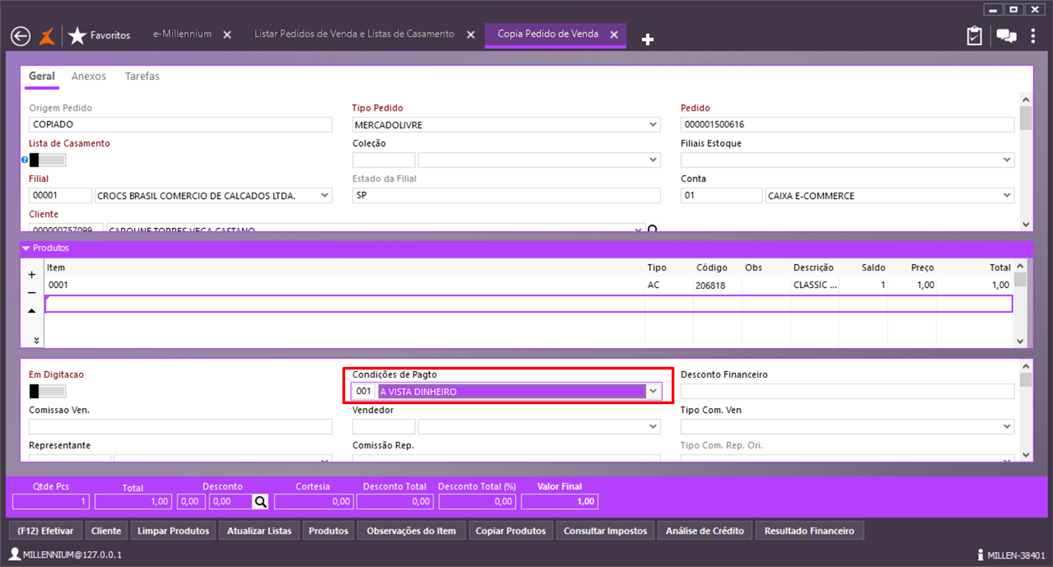
Task: Open the three-dot options menu
Action: coord(1033,36)
